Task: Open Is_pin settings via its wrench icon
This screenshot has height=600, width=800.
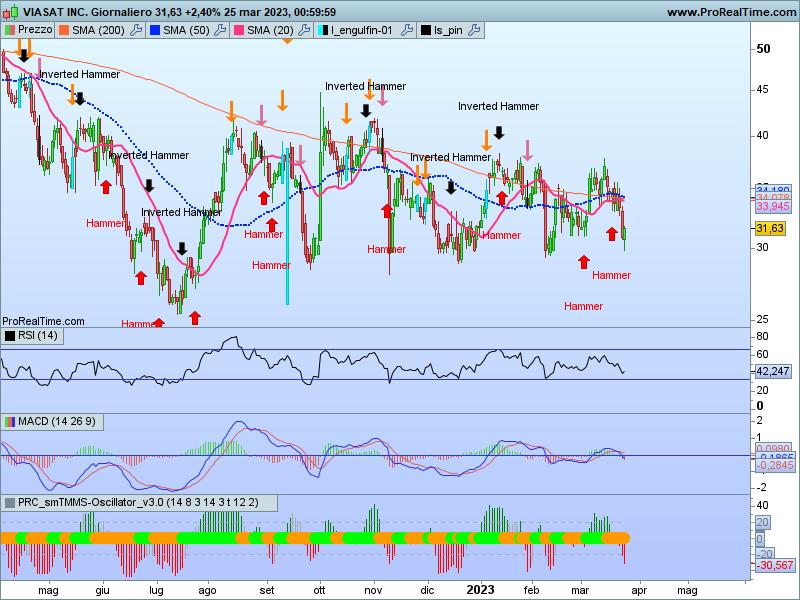Action: click(x=474, y=30)
